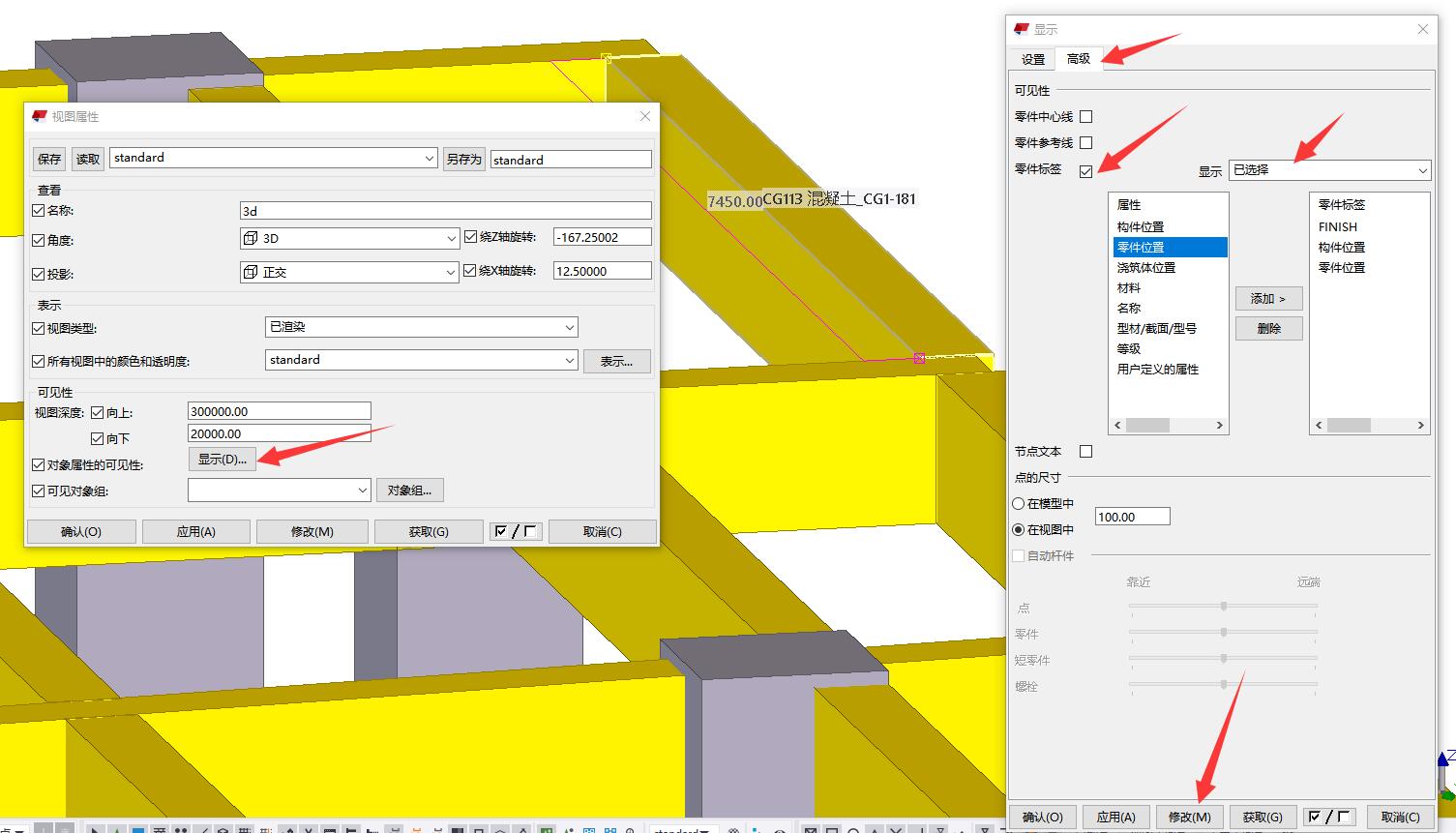Toggle the 节点文本 checkbox
The image size is (1456, 833).
(x=1085, y=451)
